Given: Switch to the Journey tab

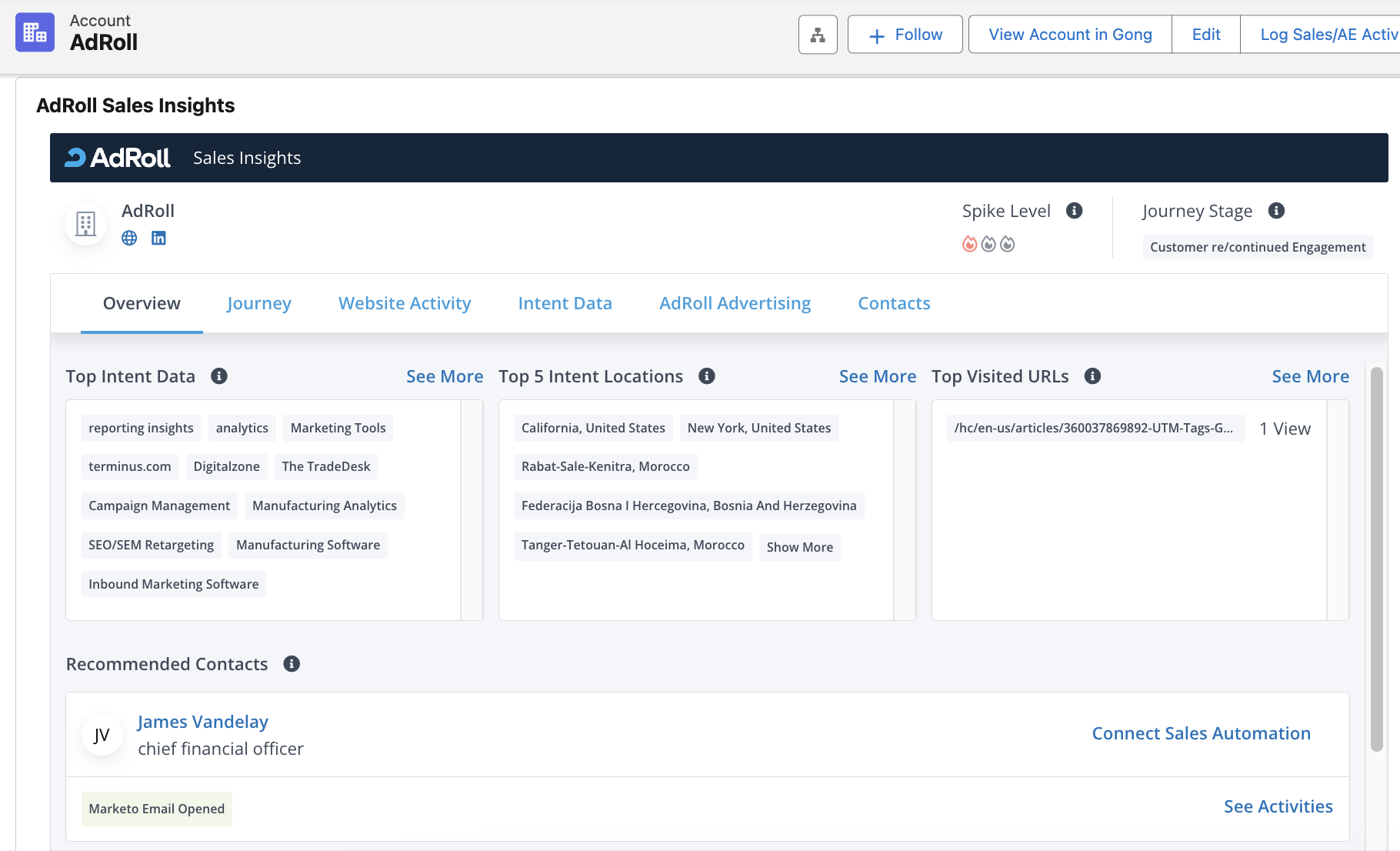Looking at the screenshot, I should coord(259,303).
